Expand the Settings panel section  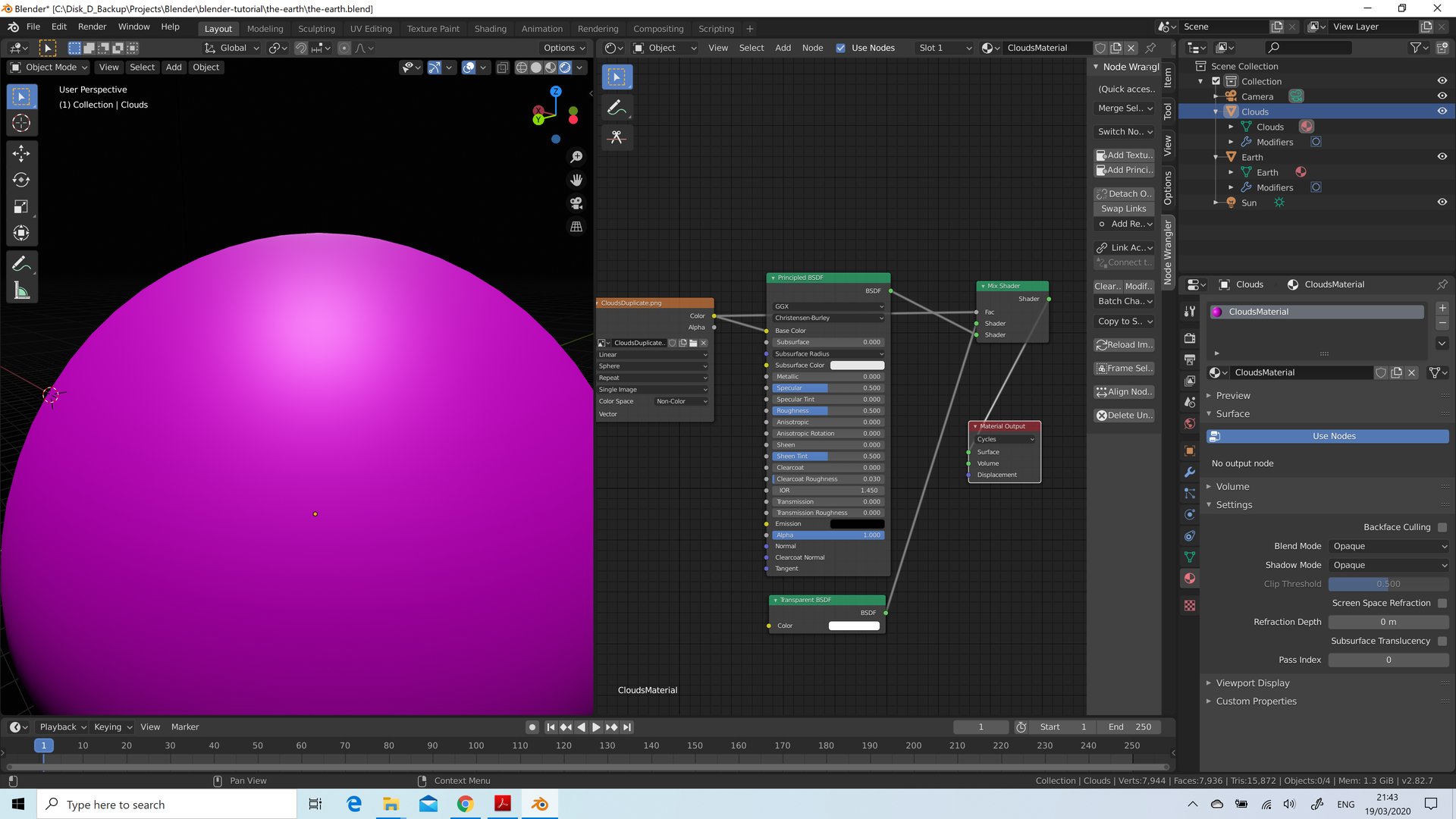pos(1234,504)
